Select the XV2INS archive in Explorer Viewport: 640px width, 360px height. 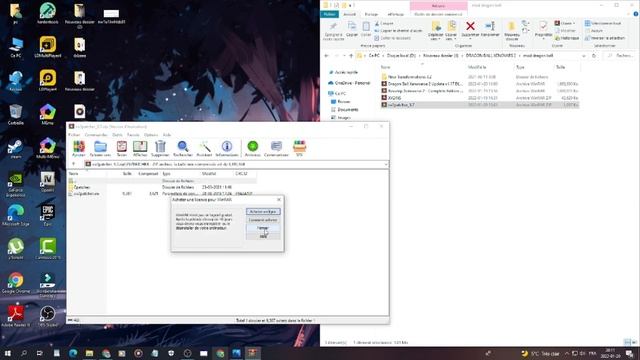(x=479, y=98)
